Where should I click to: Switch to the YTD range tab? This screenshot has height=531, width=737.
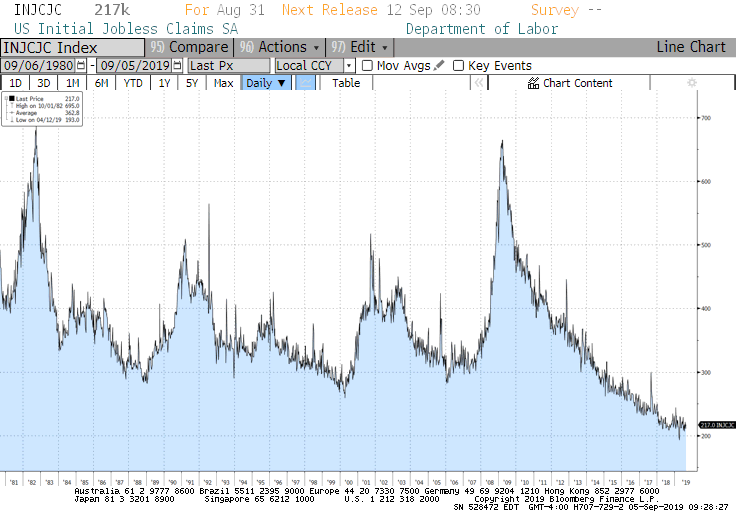click(x=132, y=84)
